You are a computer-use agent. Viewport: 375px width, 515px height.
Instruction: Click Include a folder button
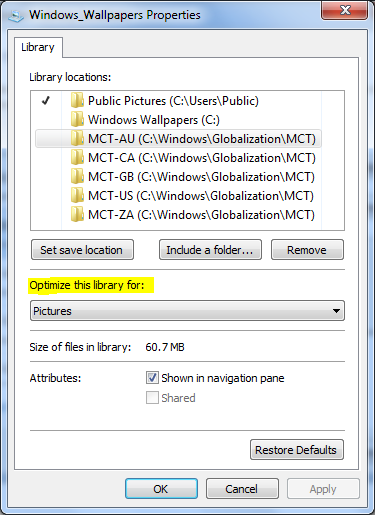pos(210,250)
